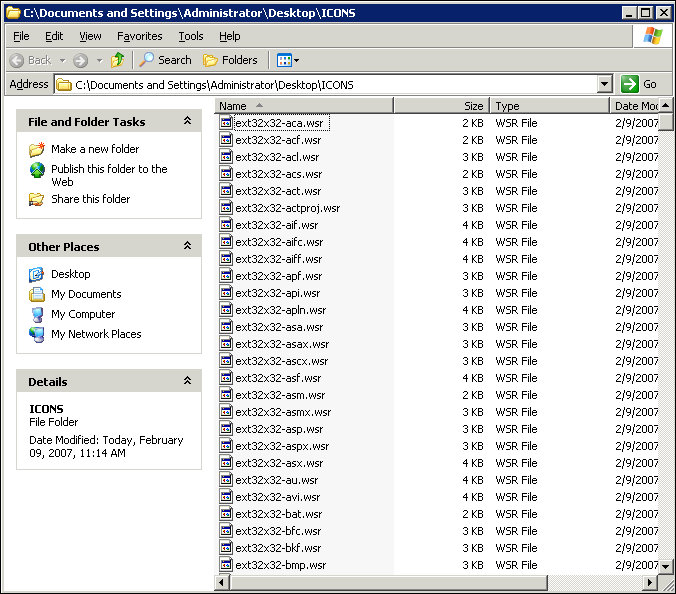The height and width of the screenshot is (594, 676).
Task: Select the ext32x32-aifc.wsr file icon
Action: (x=226, y=242)
